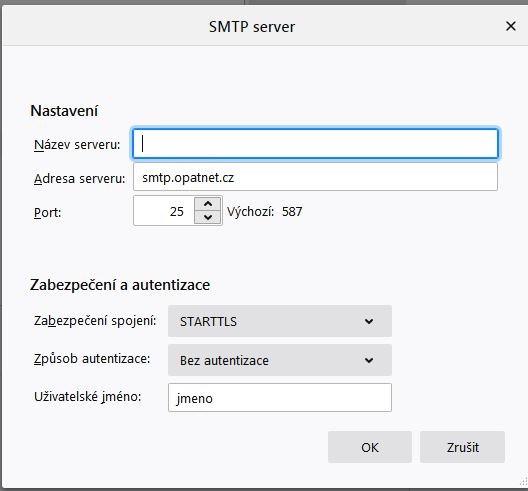Click the SMTP server title bar

pos(252,26)
